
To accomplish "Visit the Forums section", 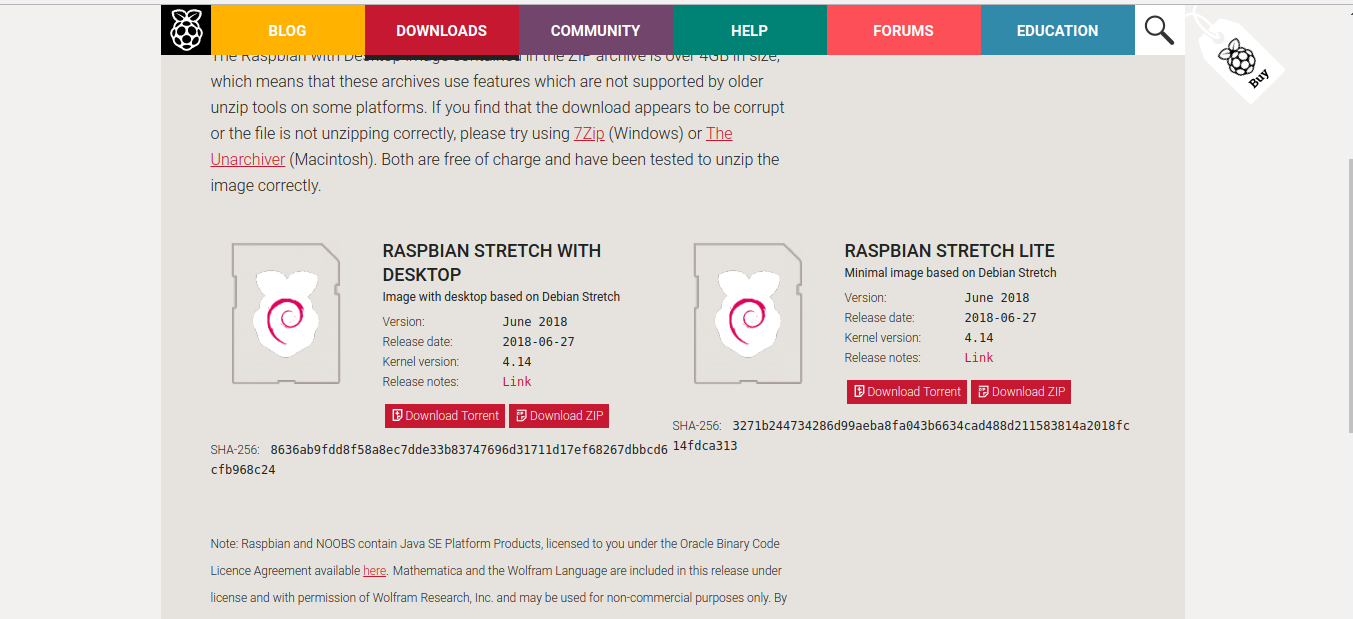I will tap(904, 30).
